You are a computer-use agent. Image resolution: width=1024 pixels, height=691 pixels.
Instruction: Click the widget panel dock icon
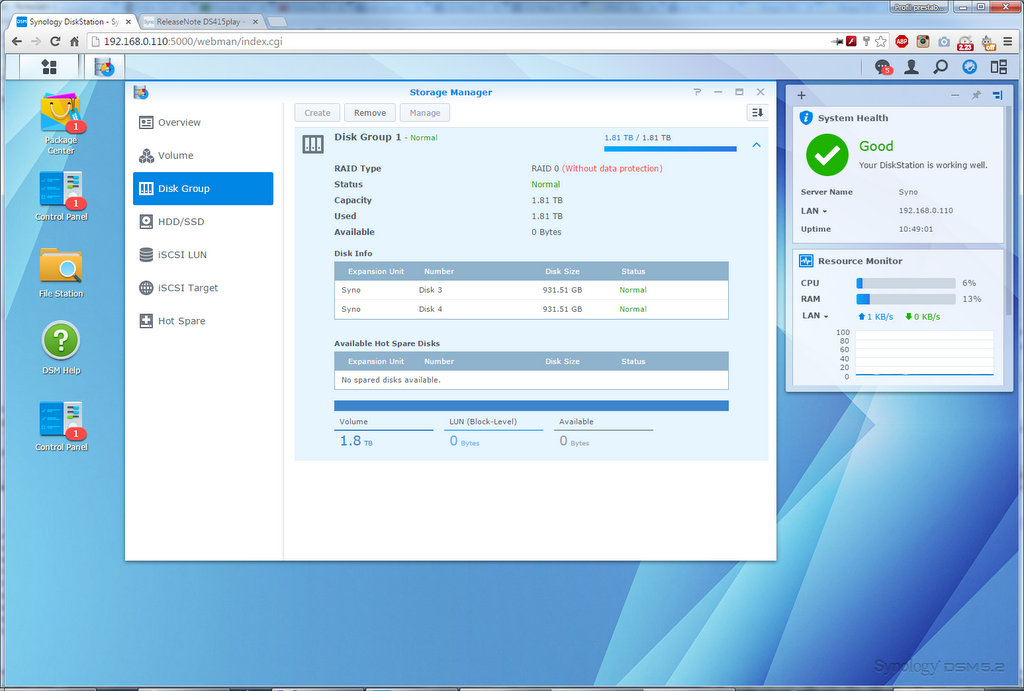tap(997, 95)
